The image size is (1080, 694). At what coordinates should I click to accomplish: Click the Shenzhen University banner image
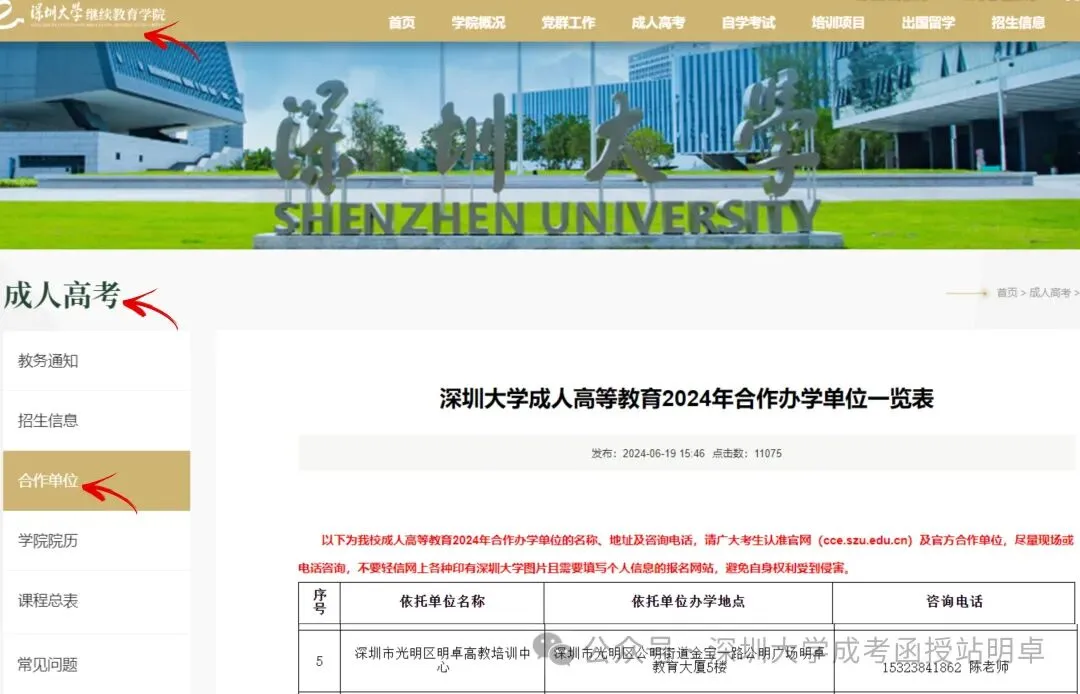540,145
